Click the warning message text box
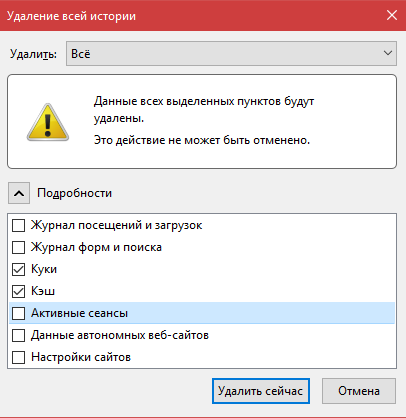 point(202,122)
